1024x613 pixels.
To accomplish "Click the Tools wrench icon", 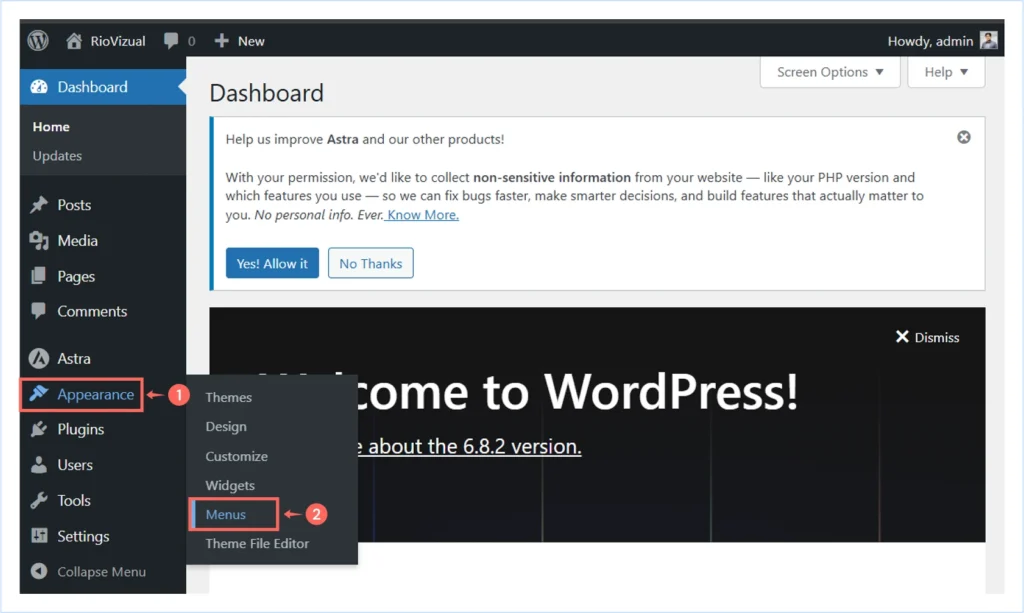I will [41, 500].
